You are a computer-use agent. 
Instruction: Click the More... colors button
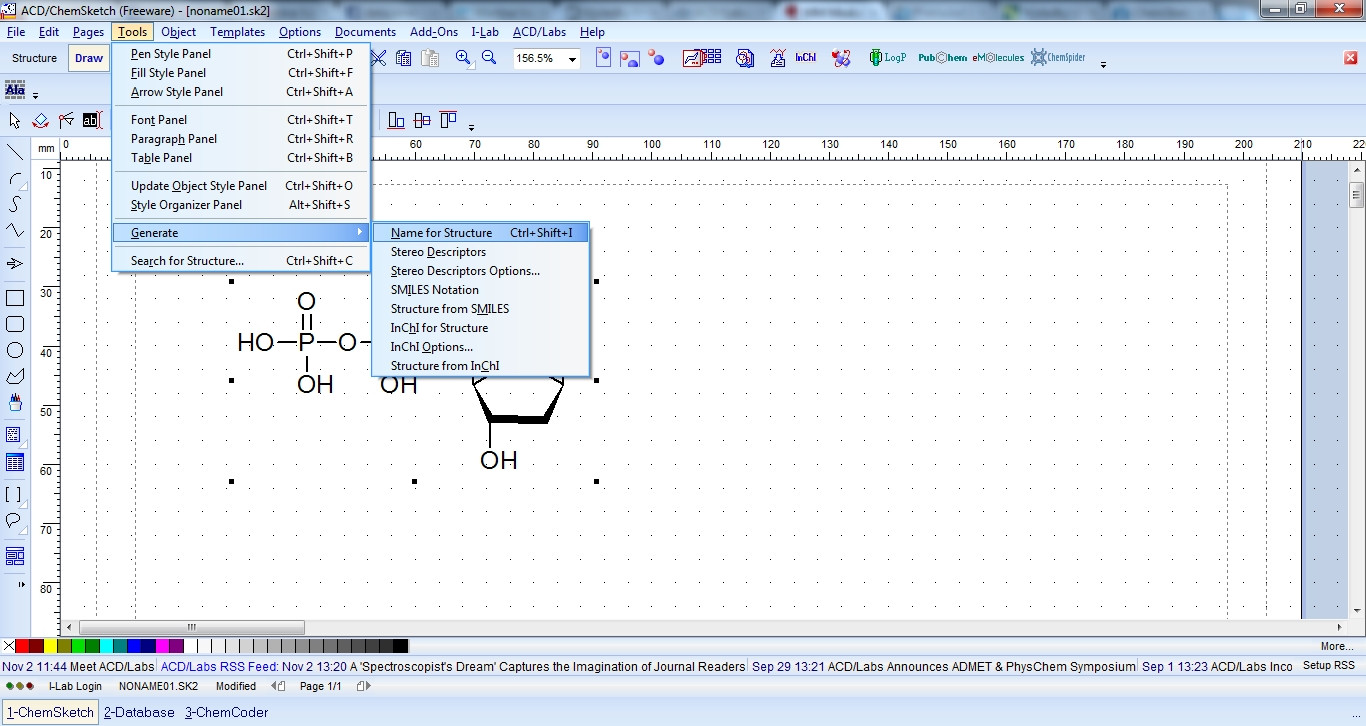[x=1336, y=646]
